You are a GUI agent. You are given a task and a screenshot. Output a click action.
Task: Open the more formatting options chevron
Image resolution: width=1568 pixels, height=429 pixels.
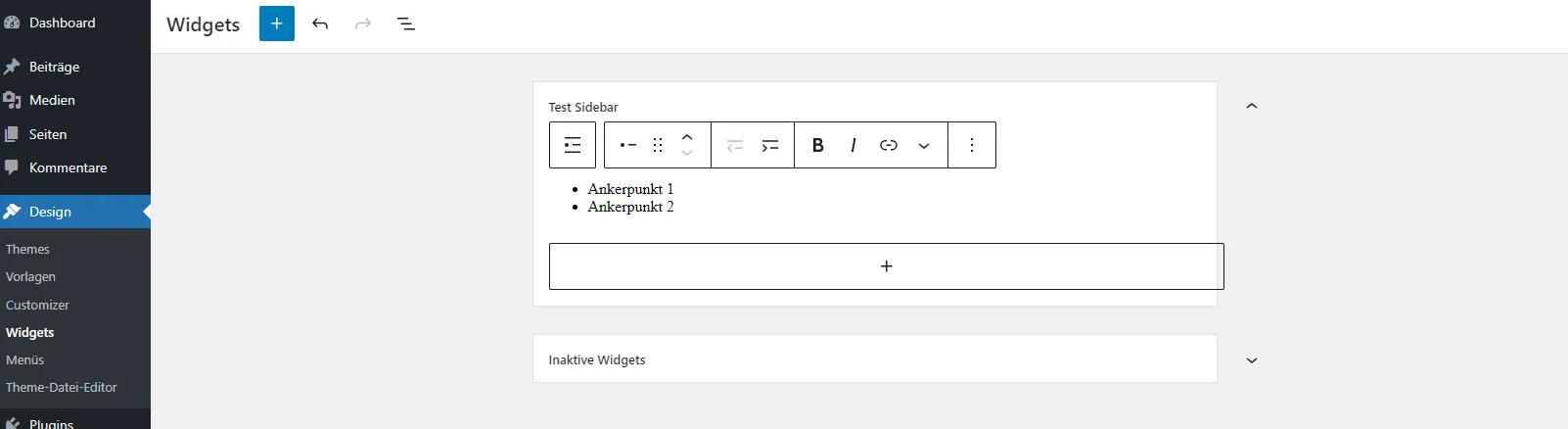tap(924, 145)
